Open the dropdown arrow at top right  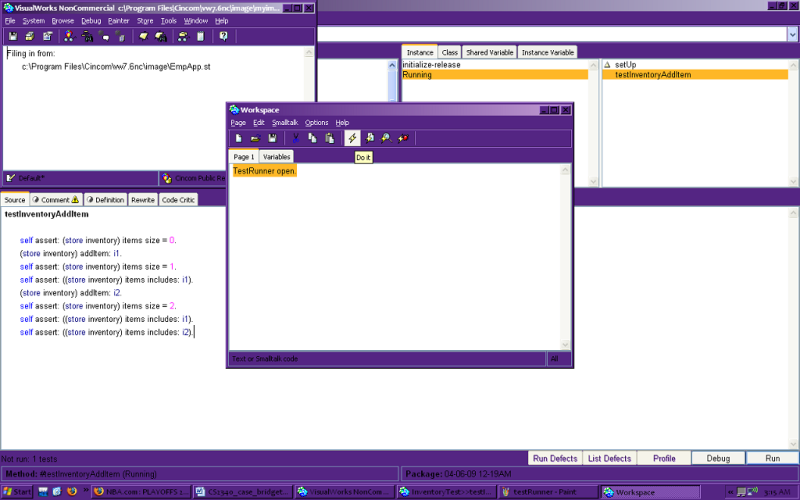791,34
